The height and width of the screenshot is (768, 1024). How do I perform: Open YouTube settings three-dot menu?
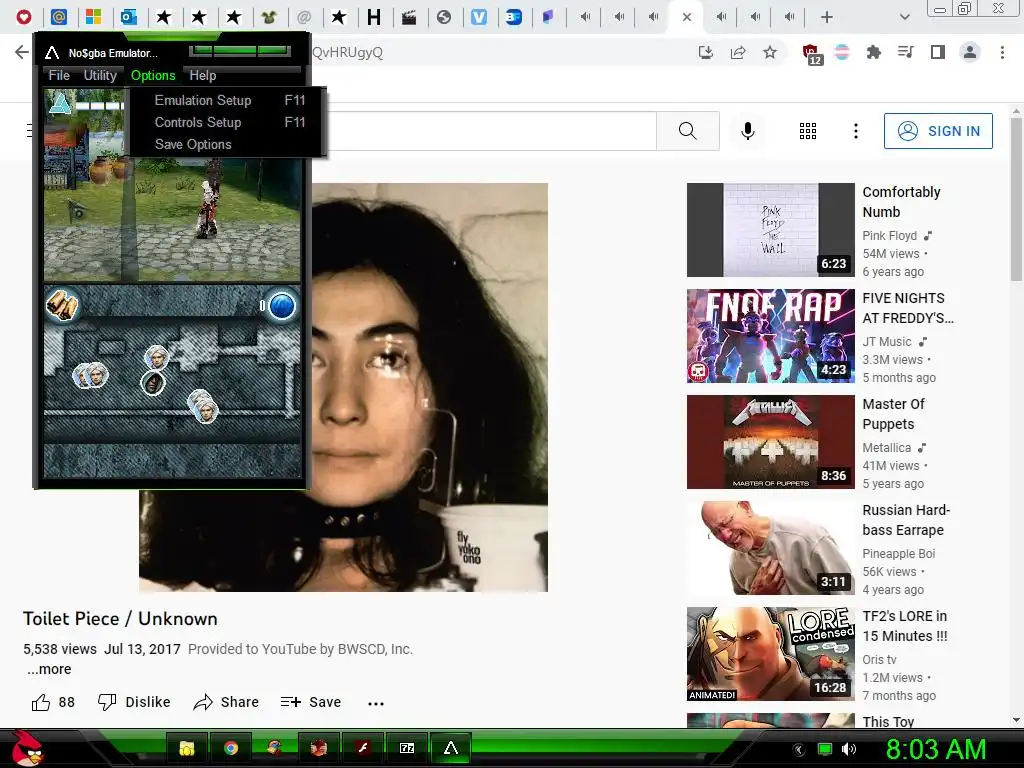click(856, 131)
